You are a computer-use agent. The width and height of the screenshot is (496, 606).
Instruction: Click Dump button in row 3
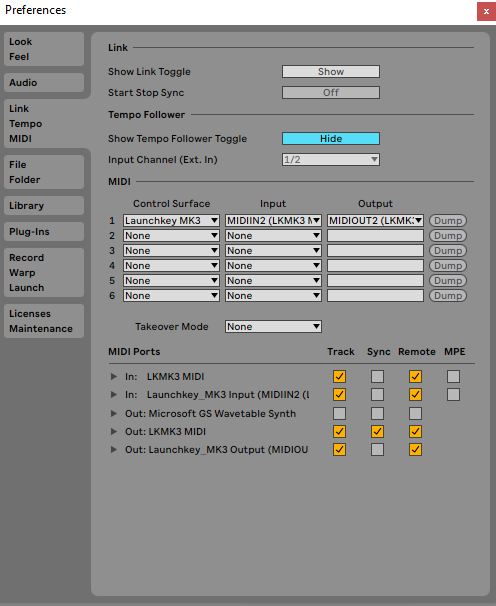coord(448,251)
